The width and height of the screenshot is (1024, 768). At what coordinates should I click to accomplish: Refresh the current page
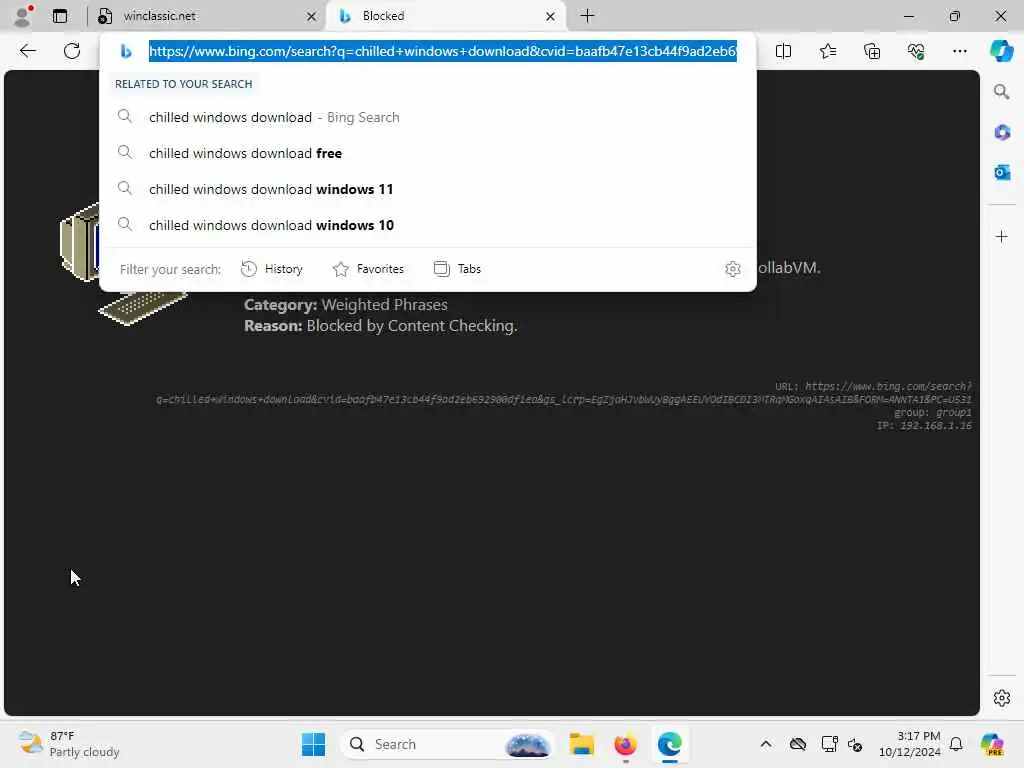pos(72,51)
